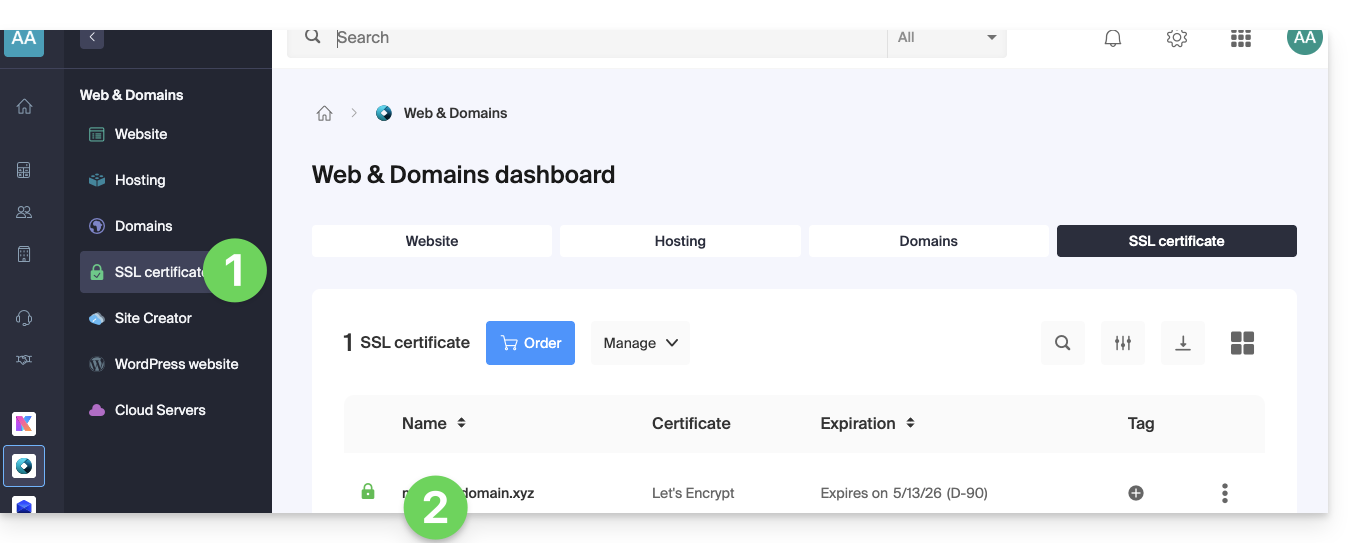This screenshot has height=543, width=1358.
Task: Click the home icon in breadcrumb
Action: 324,114
